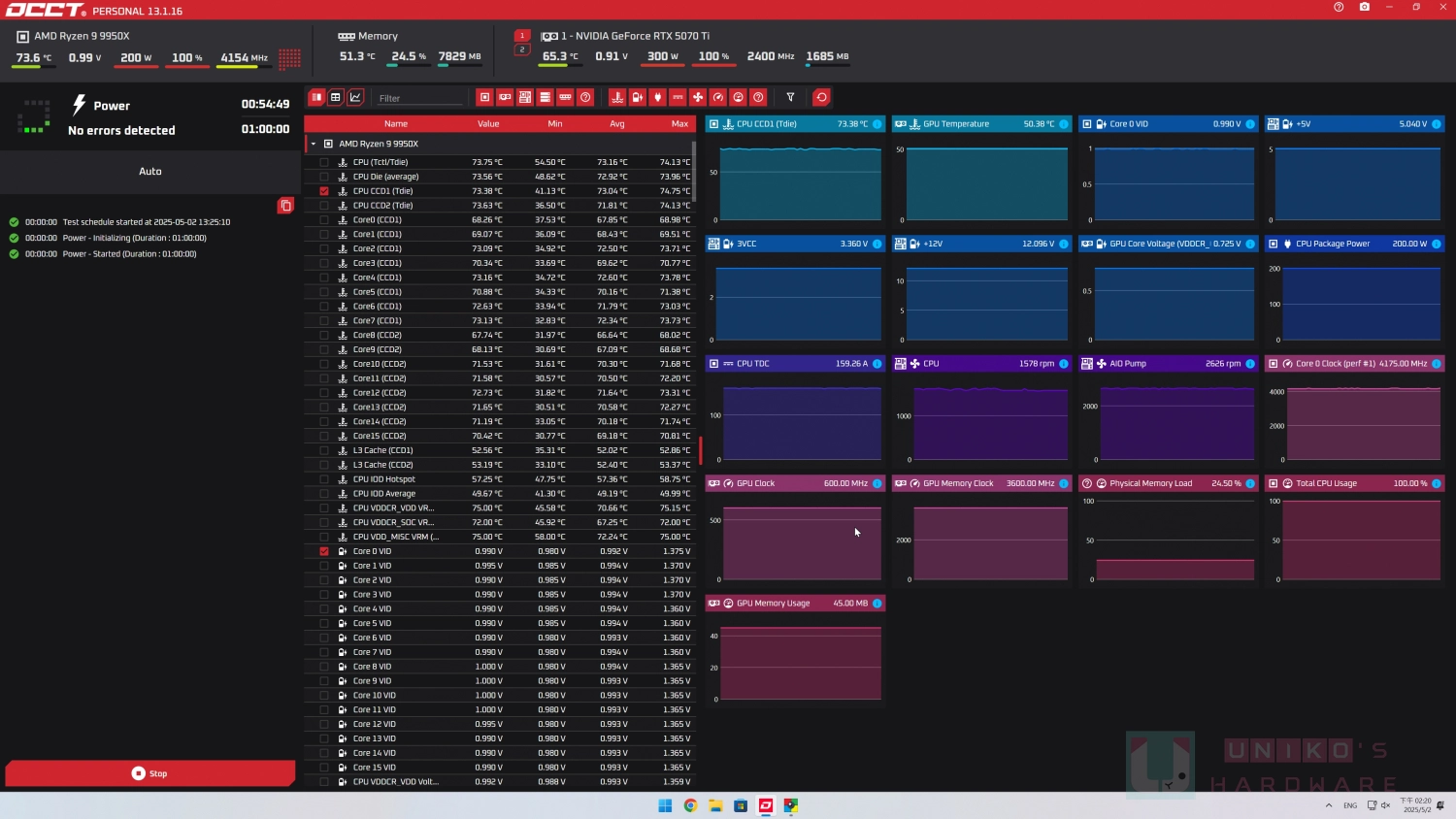The height and width of the screenshot is (819, 1456).
Task: Collapse the AMD Ryzen 9 9950X sensor group
Action: tap(314, 144)
